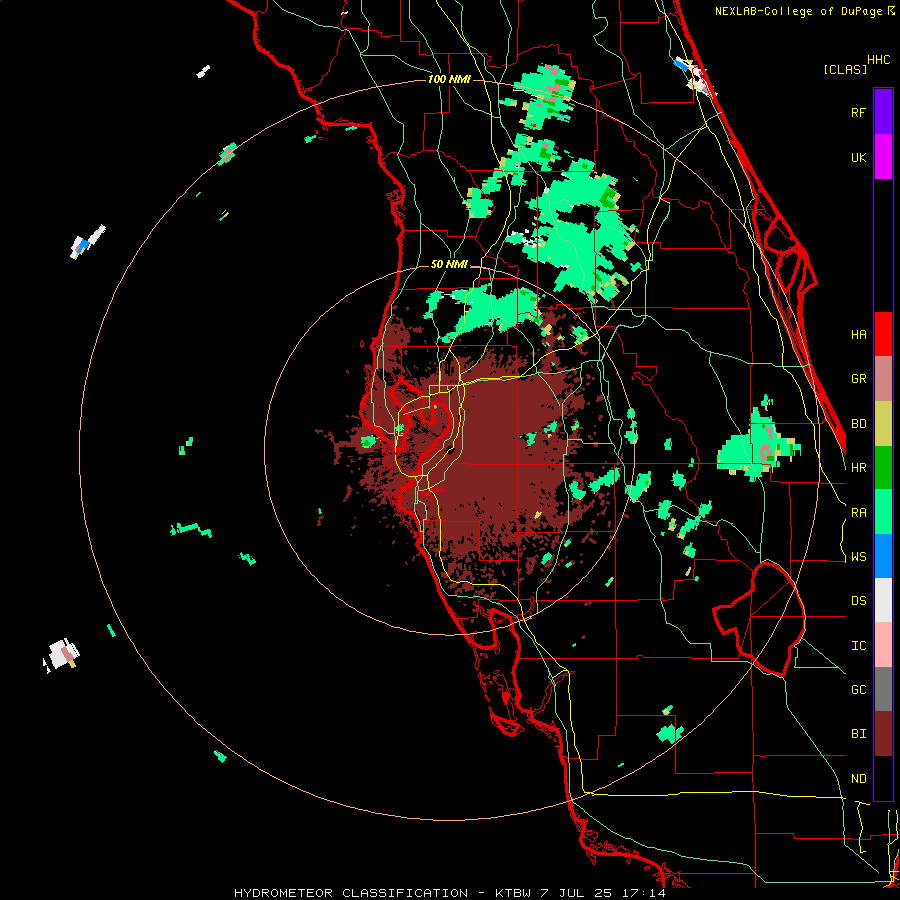Image resolution: width=900 pixels, height=900 pixels.
Task: Click the purple RF color swatch in legend
Action: [883, 112]
